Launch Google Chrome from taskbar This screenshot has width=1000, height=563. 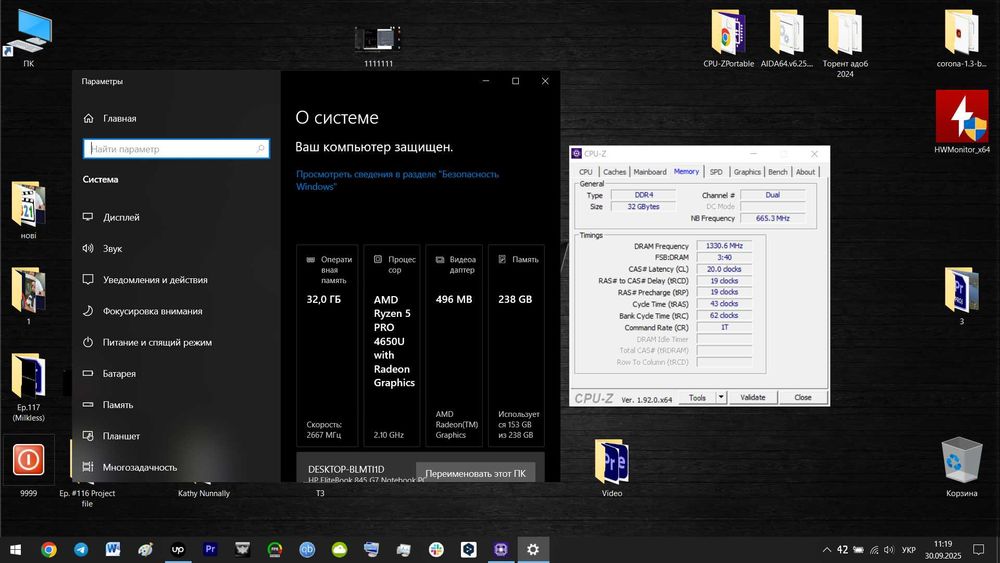click(x=48, y=549)
